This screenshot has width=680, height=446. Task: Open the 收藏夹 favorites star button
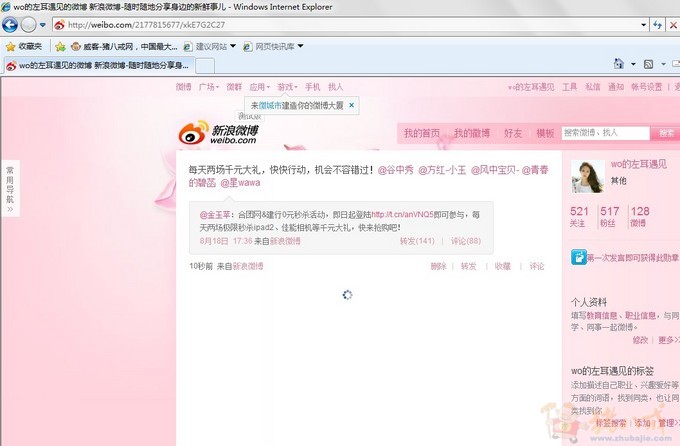24,46
